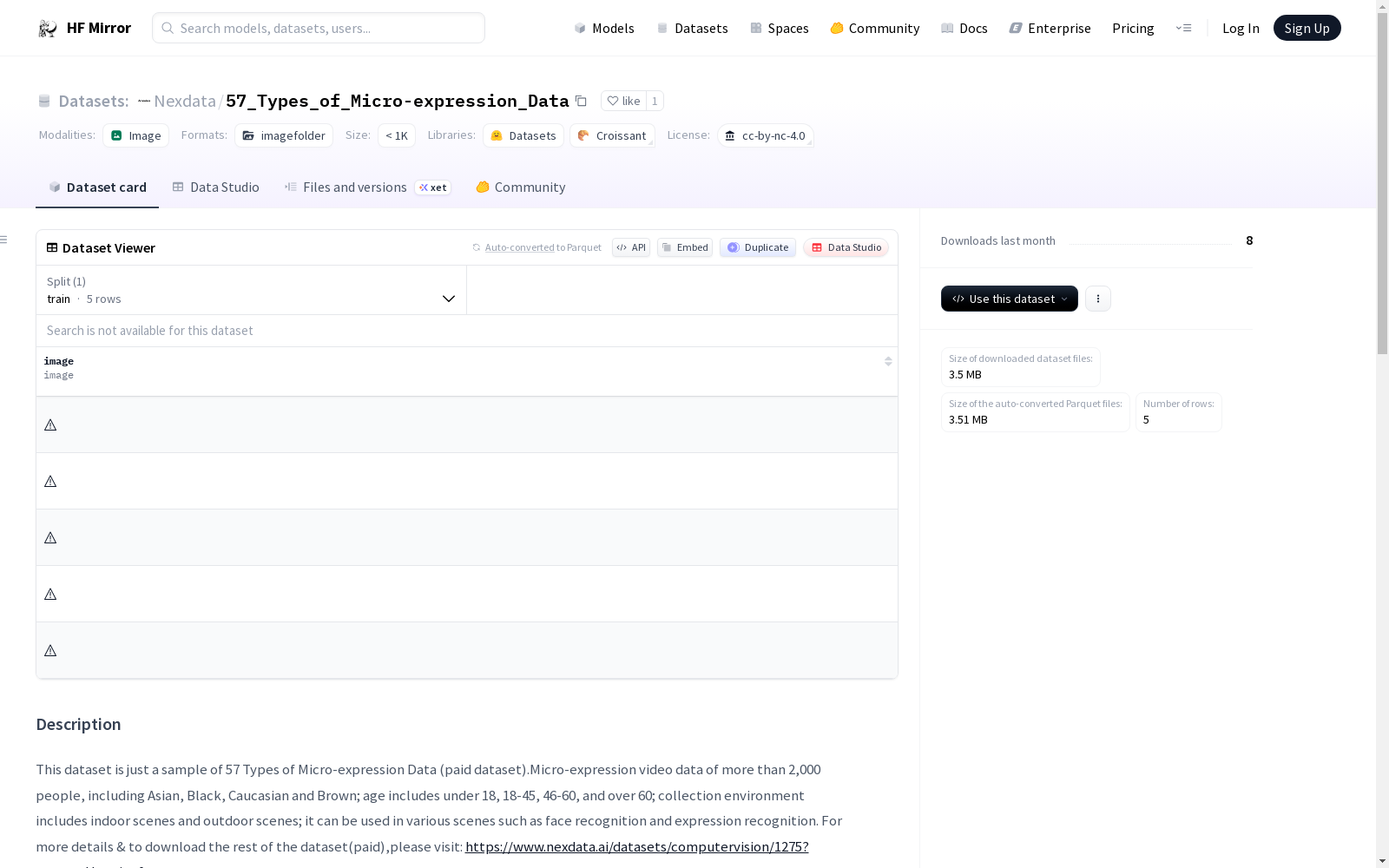Click the cc-by-nc-4.0 license tag
This screenshot has height=868, width=1389.
click(766, 135)
